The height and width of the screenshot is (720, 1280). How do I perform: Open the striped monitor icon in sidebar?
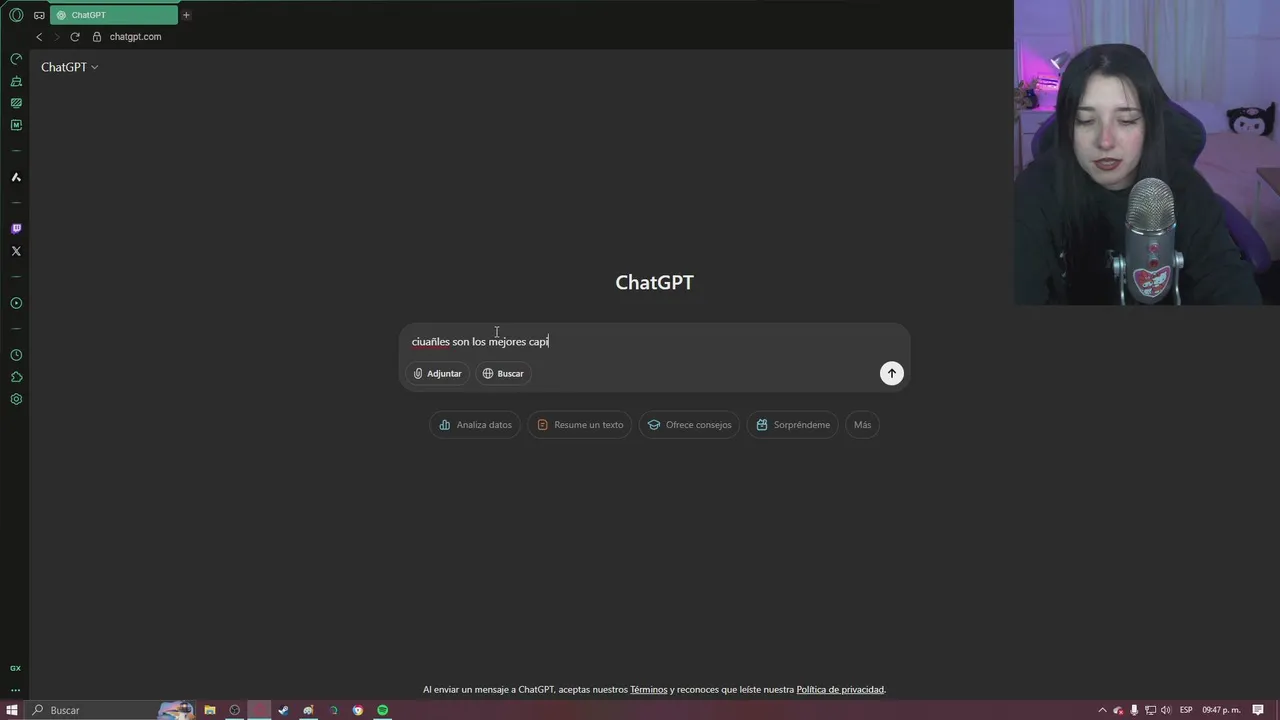point(16,103)
